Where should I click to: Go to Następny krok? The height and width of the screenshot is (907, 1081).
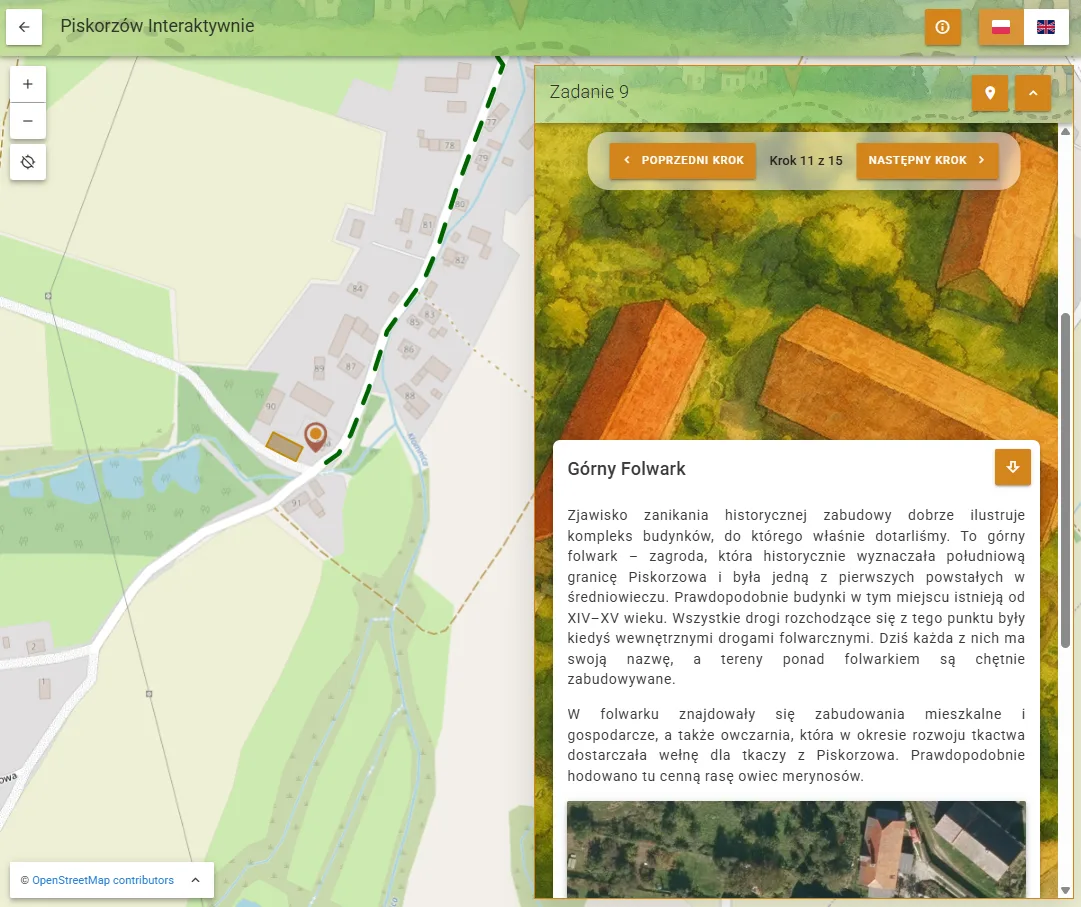coord(927,160)
